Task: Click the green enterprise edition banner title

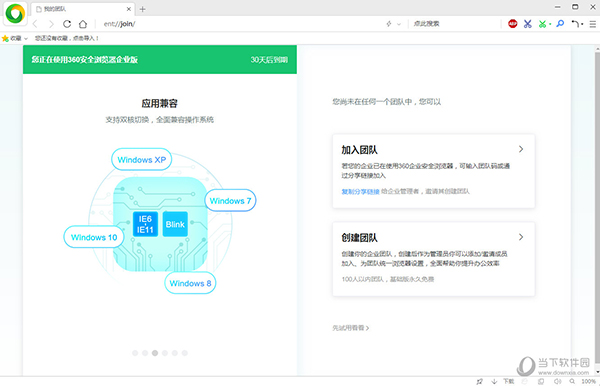Action: pyautogui.click(x=85, y=60)
